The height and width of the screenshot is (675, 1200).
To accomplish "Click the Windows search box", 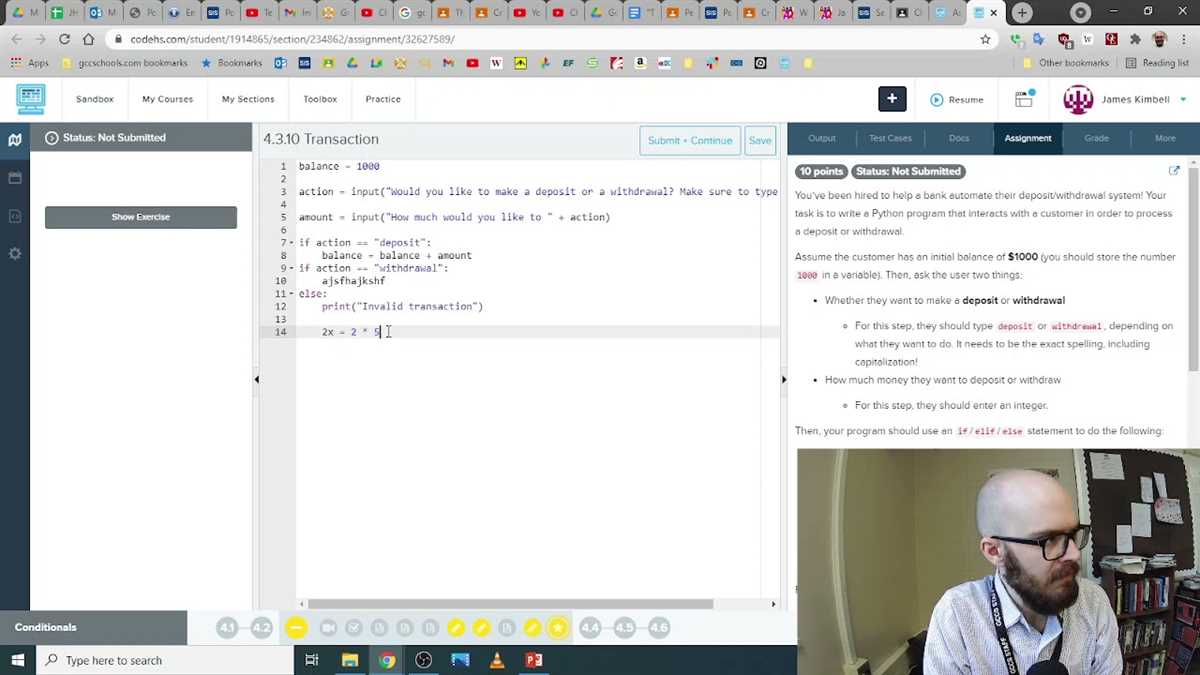I will (167, 660).
